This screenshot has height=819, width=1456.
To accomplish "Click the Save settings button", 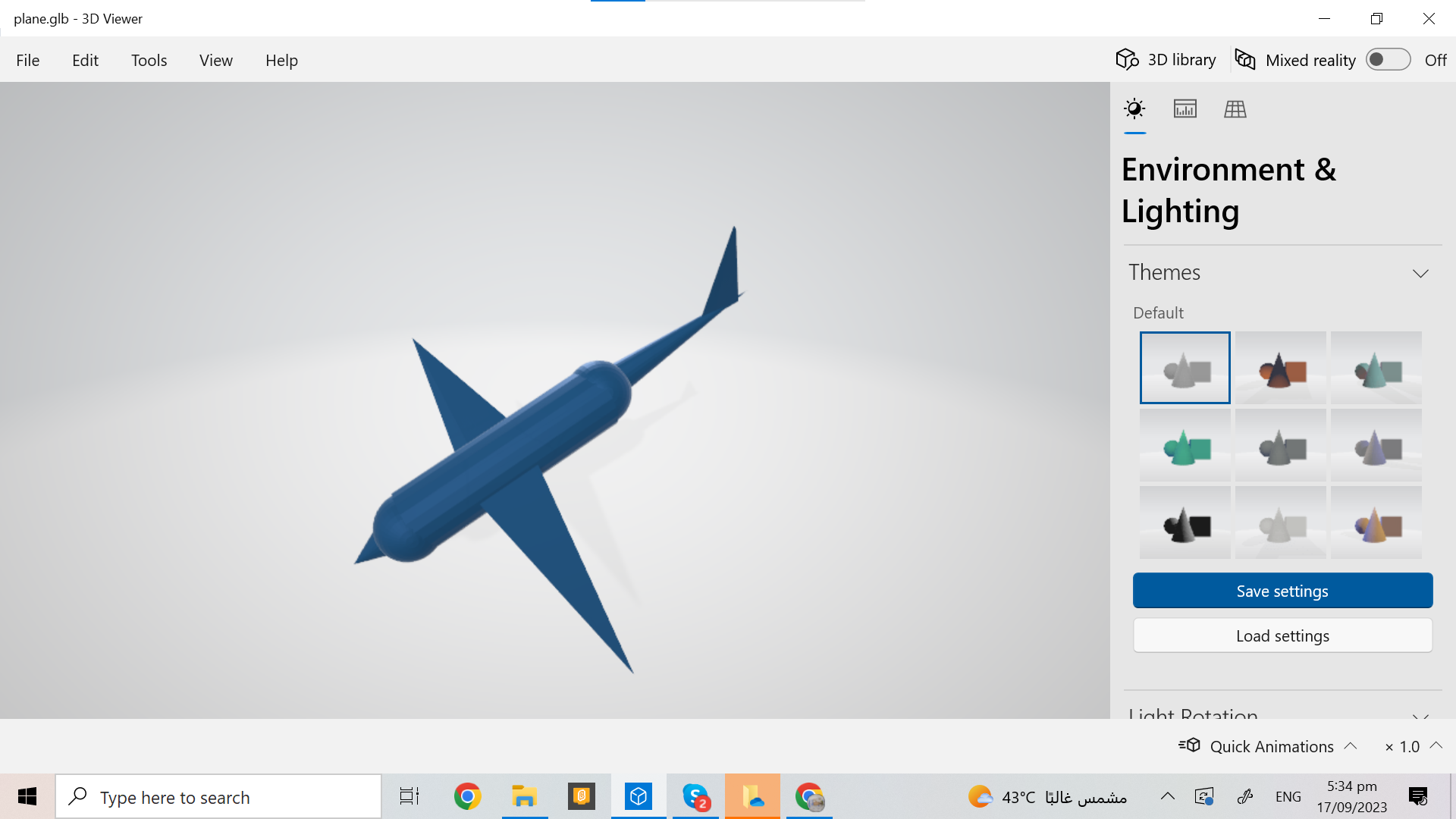I will coord(1282,590).
